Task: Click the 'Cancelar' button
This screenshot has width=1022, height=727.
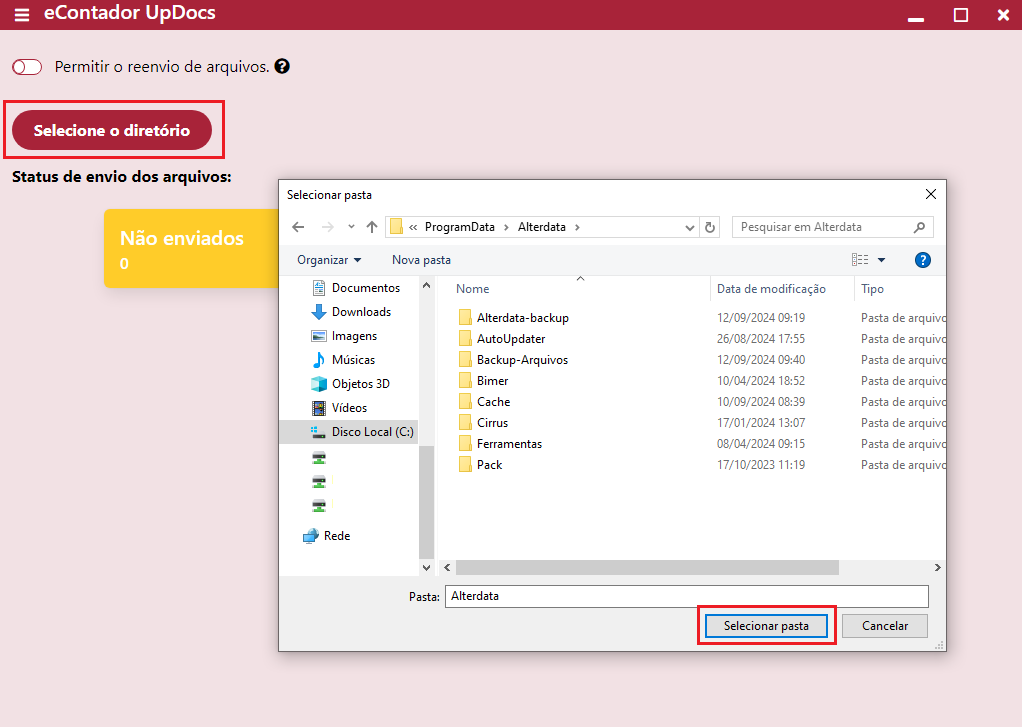Action: [x=884, y=626]
